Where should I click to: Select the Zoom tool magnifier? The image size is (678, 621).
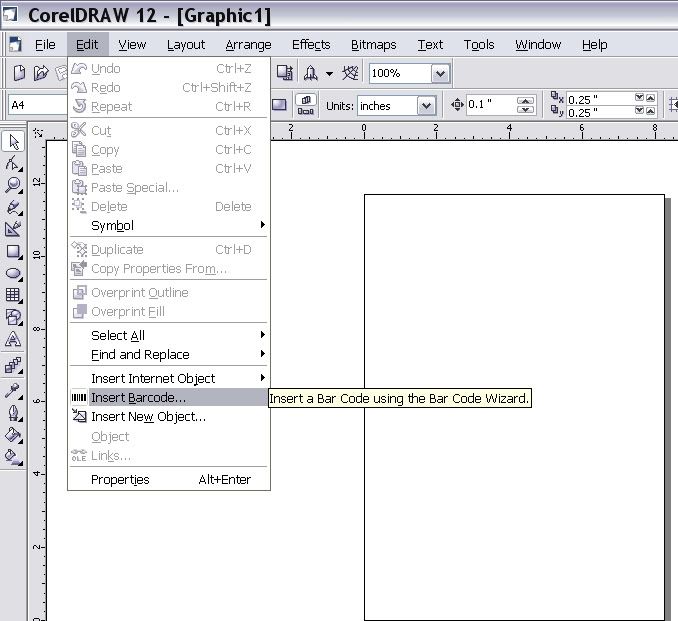13,185
